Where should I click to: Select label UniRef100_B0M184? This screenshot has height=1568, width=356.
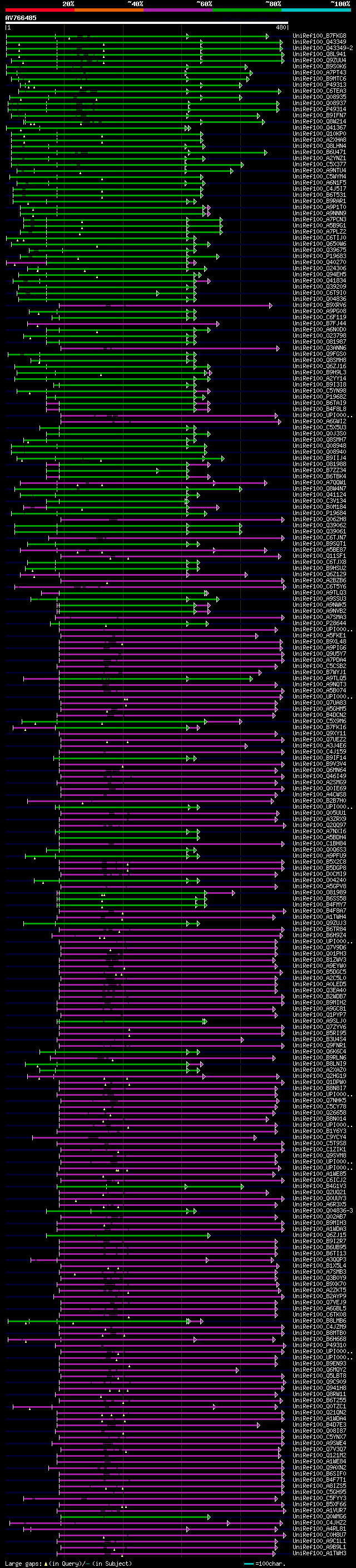tap(319, 507)
